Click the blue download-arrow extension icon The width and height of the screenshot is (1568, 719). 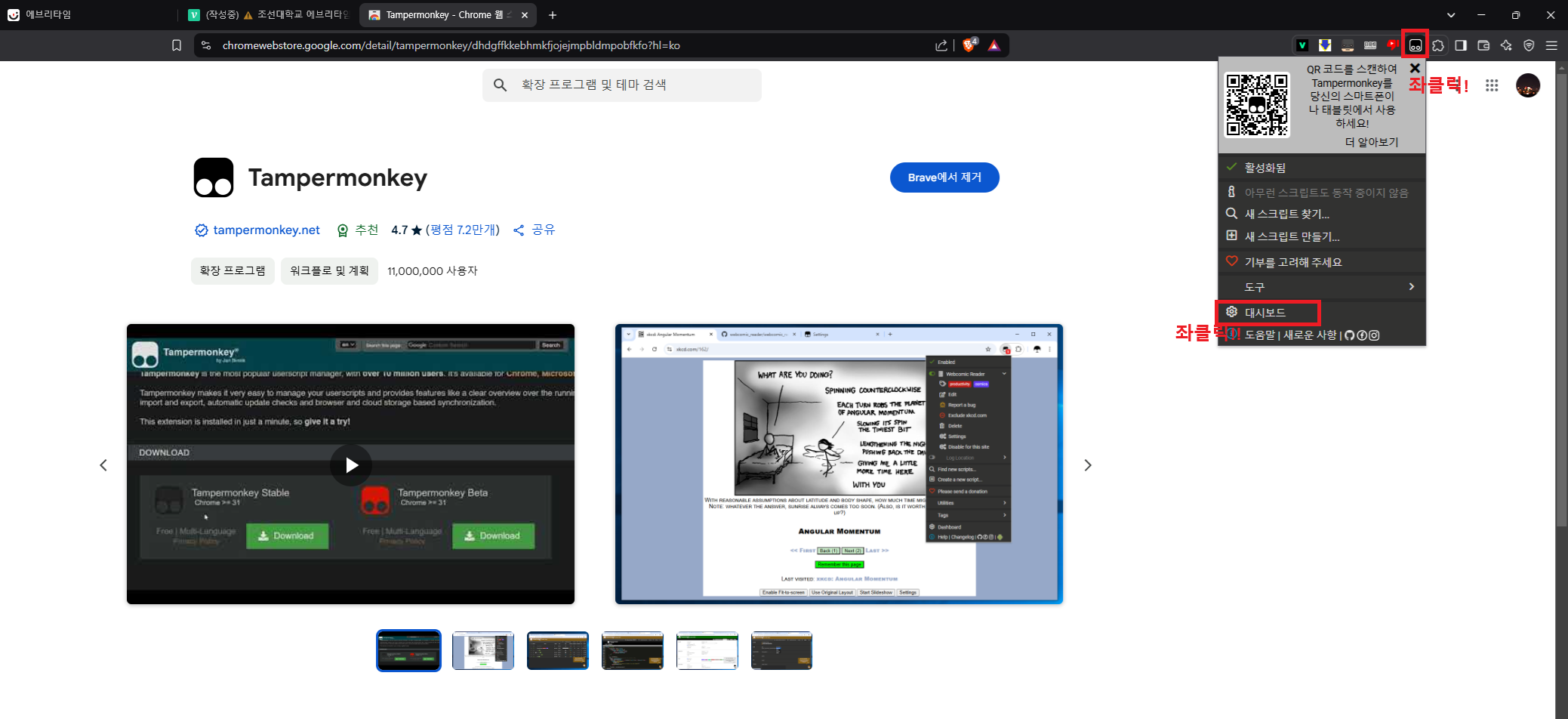1325,45
